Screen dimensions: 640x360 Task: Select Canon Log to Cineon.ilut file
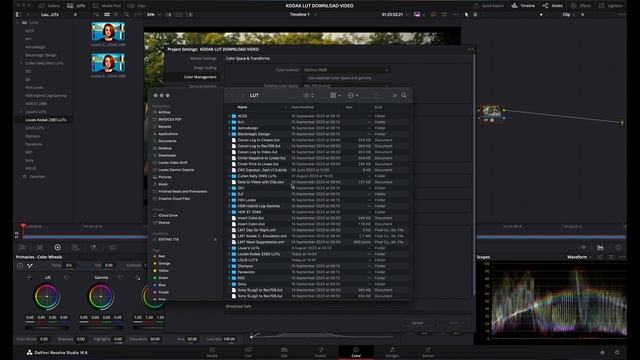click(258, 140)
